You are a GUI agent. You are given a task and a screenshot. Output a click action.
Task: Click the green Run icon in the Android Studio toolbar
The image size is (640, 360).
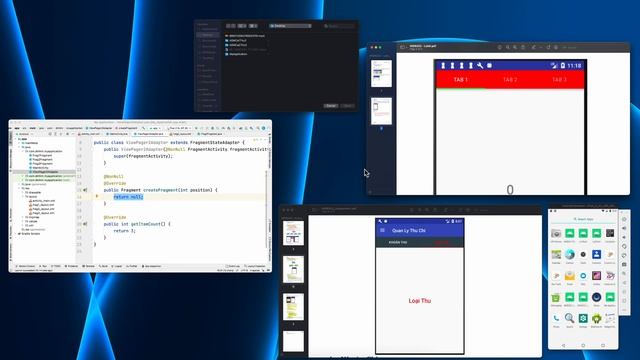click(x=196, y=128)
